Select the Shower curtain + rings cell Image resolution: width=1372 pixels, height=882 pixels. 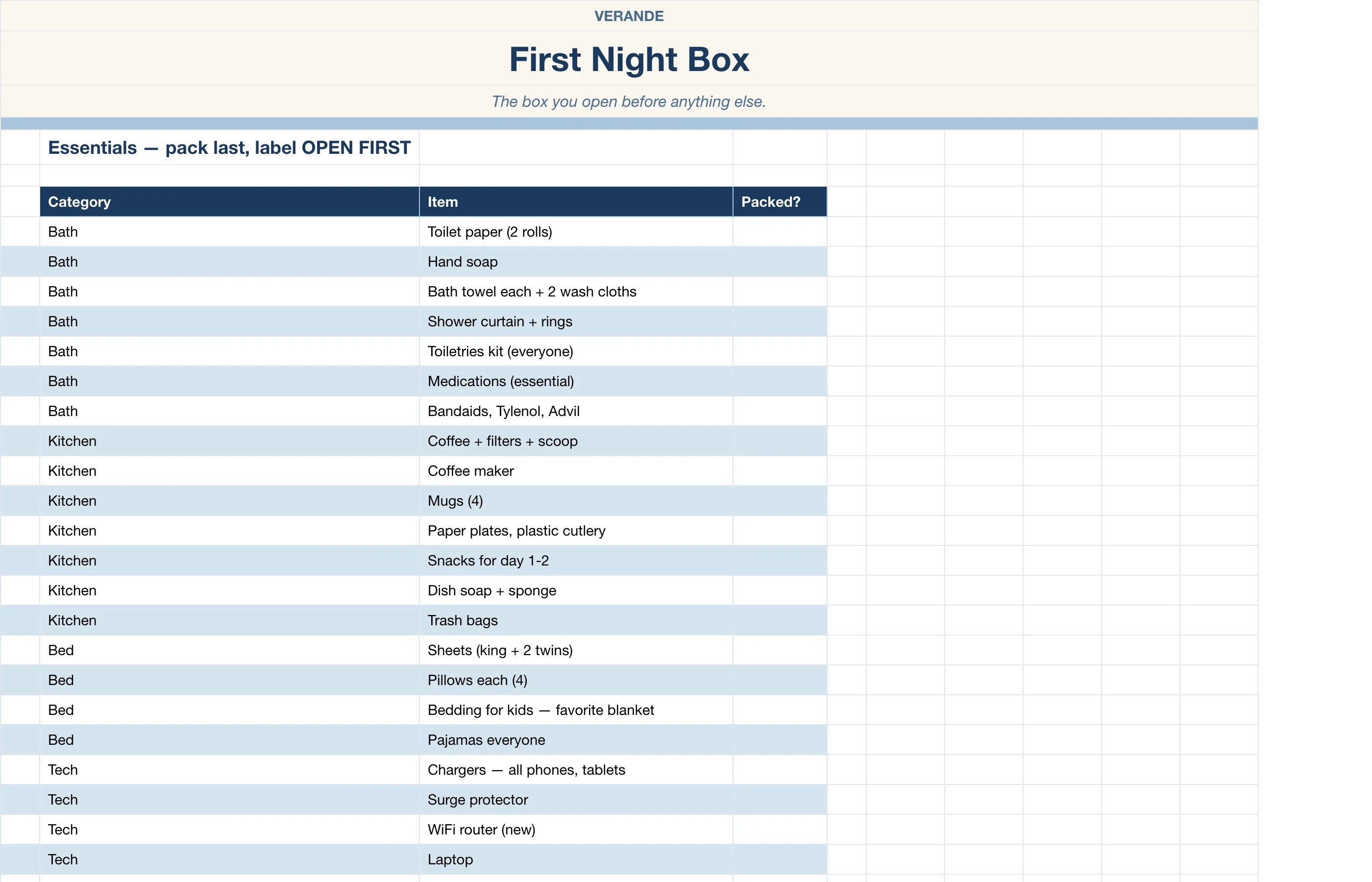coord(576,321)
